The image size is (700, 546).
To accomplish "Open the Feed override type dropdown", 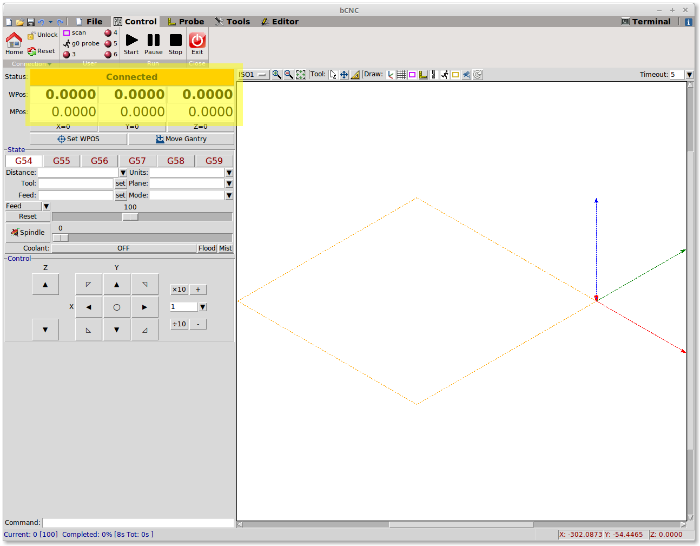I will click(46, 206).
